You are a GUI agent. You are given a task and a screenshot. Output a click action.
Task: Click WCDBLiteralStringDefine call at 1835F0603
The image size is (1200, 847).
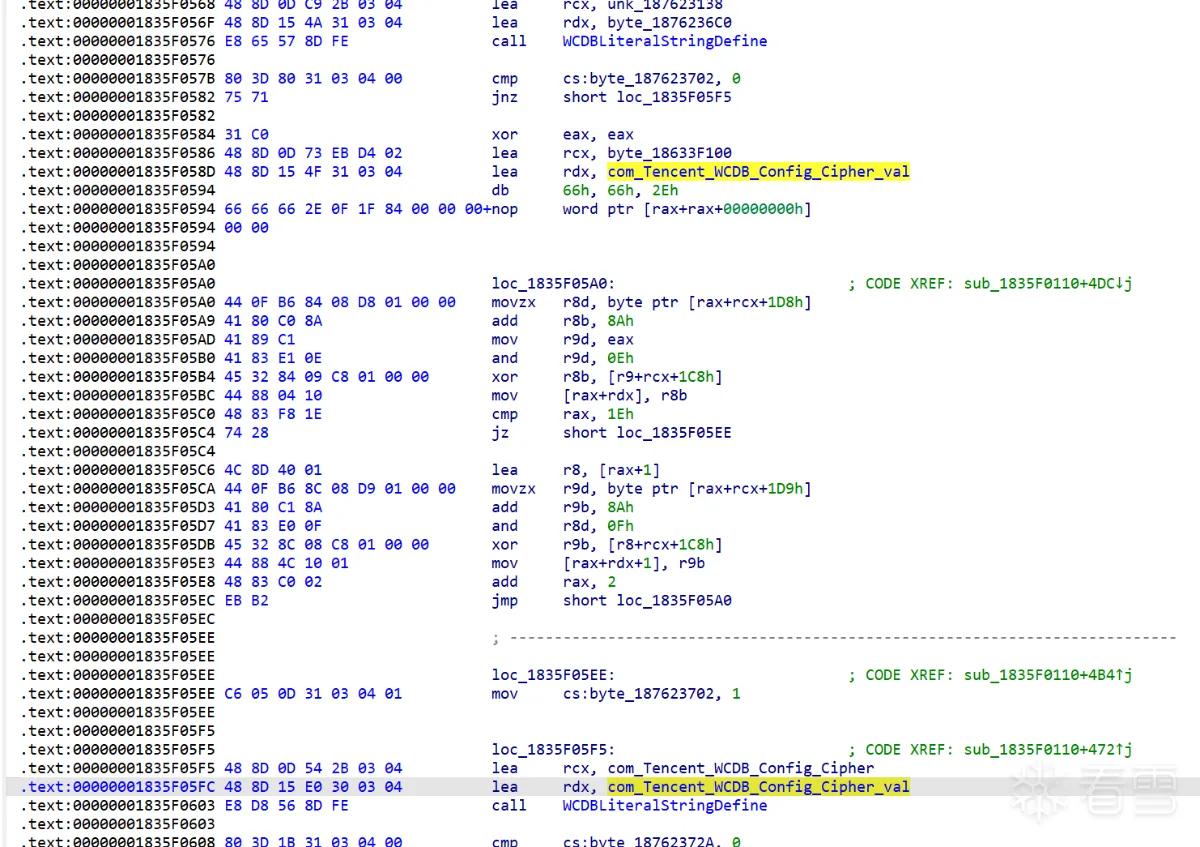[x=665, y=806]
